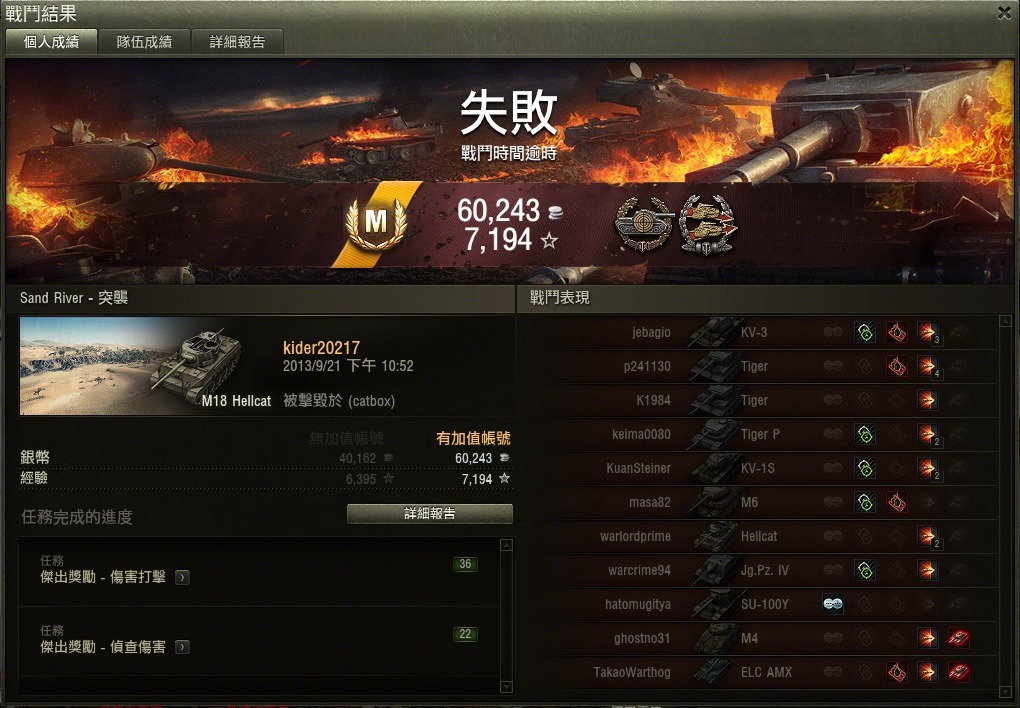The image size is (1020, 708).
Task: Click the crossed tanks medal icon
Action: [708, 225]
